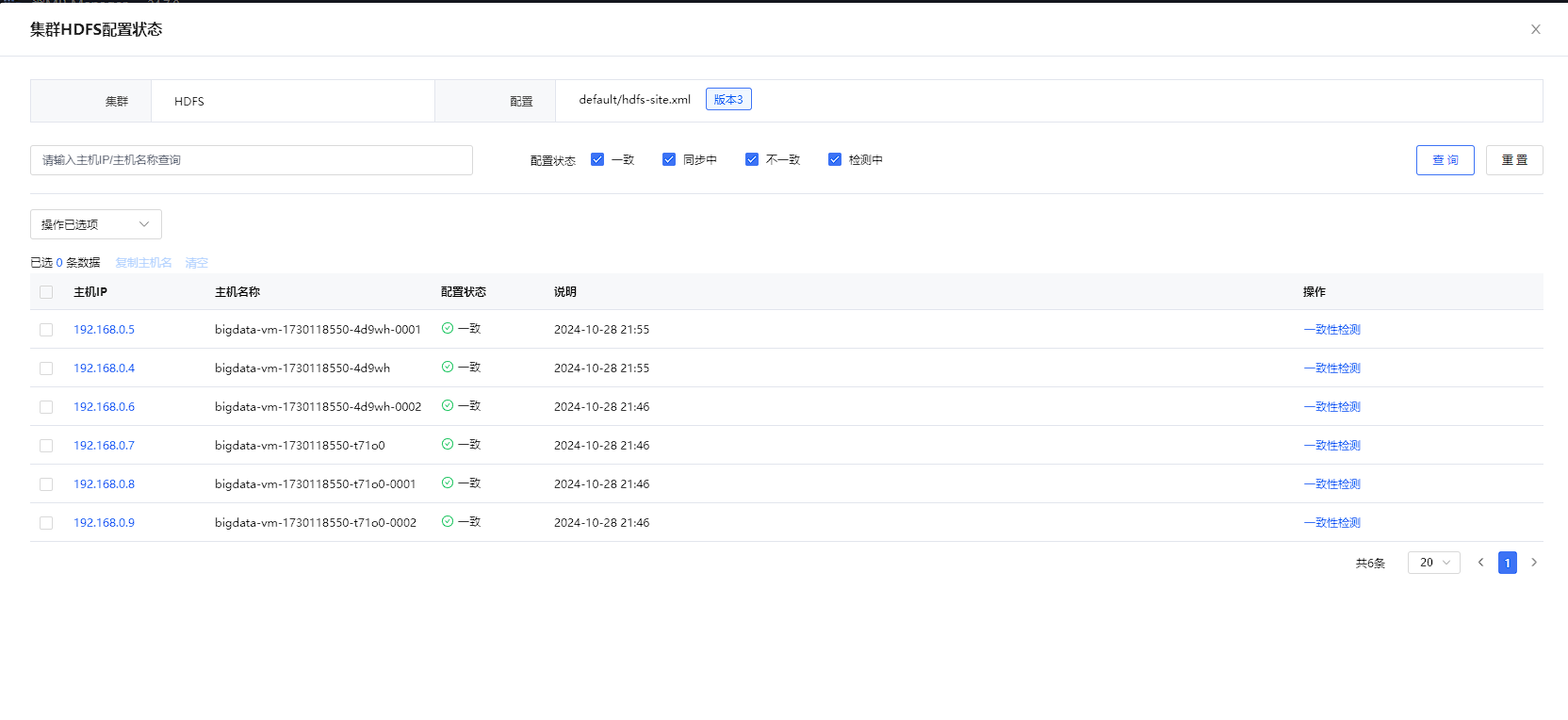Click 复制主机名 link
The image size is (1568, 720).
(143, 263)
